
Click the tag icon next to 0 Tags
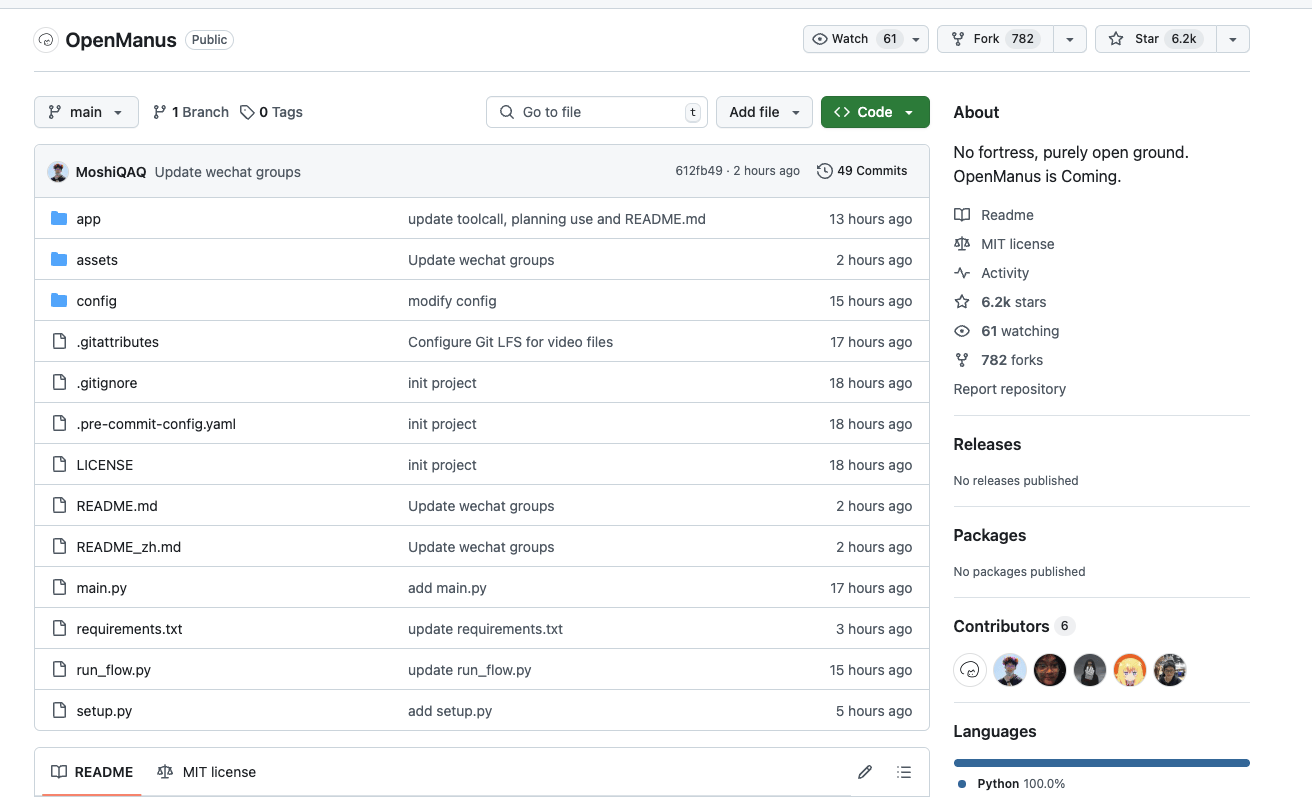pyautogui.click(x=247, y=112)
